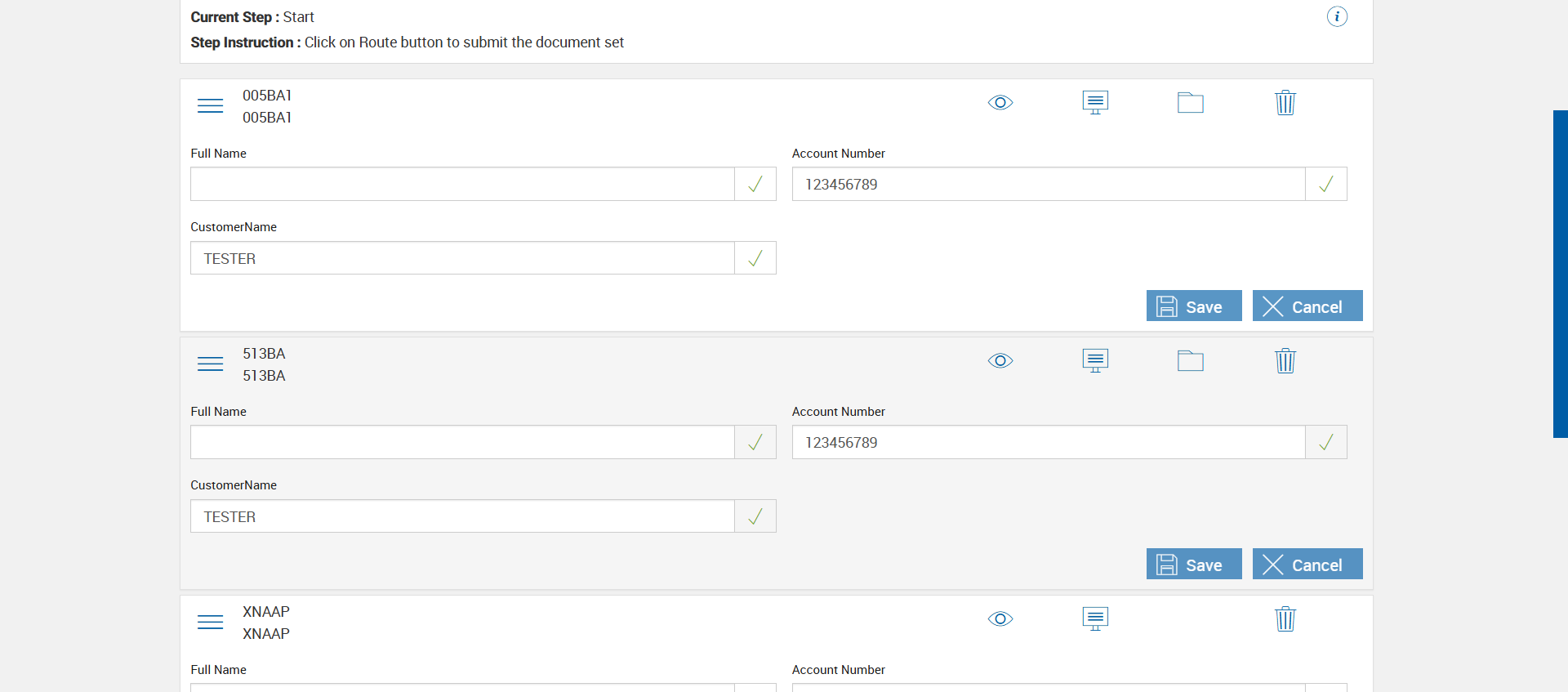Screen dimensions: 1568x692
Task: Focus the Full Name field for 005BA1
Action: click(462, 185)
